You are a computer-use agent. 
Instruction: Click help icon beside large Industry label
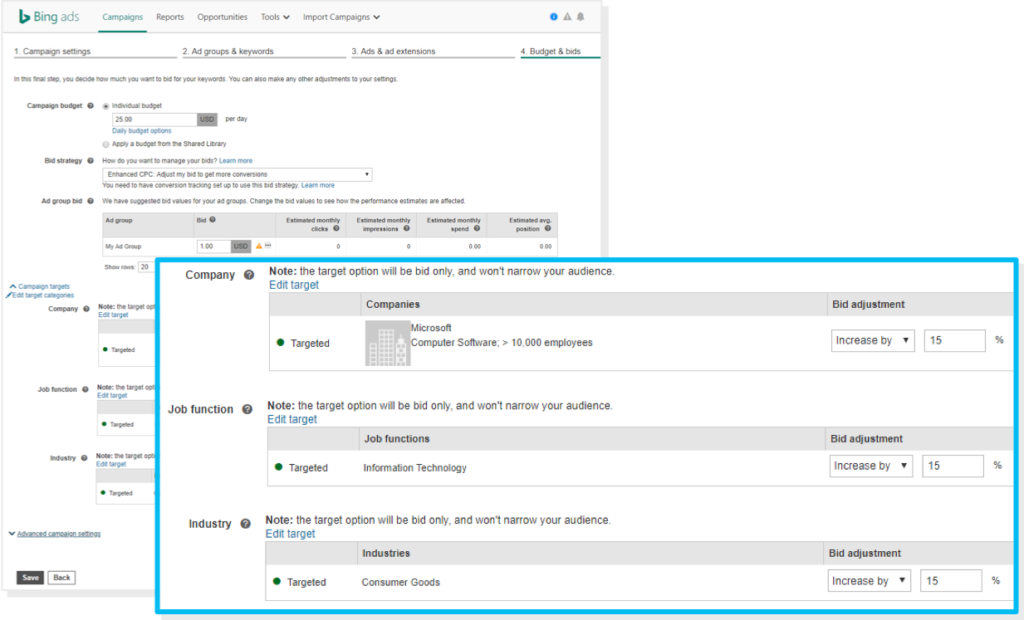coord(245,524)
